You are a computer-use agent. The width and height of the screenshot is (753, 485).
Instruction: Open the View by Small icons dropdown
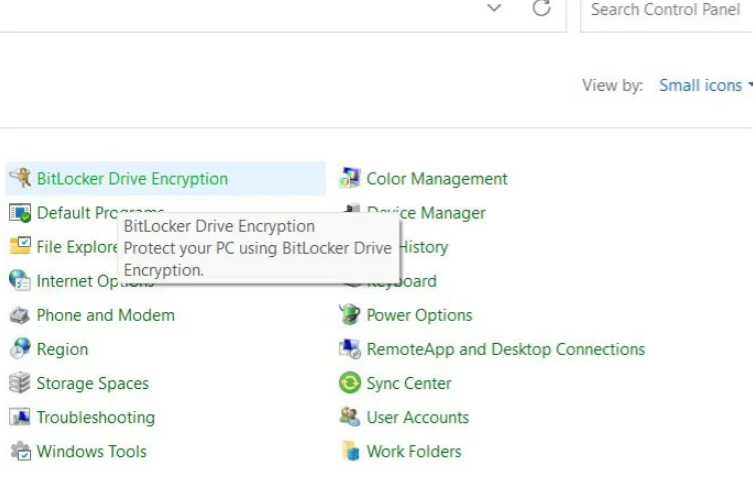(x=705, y=86)
